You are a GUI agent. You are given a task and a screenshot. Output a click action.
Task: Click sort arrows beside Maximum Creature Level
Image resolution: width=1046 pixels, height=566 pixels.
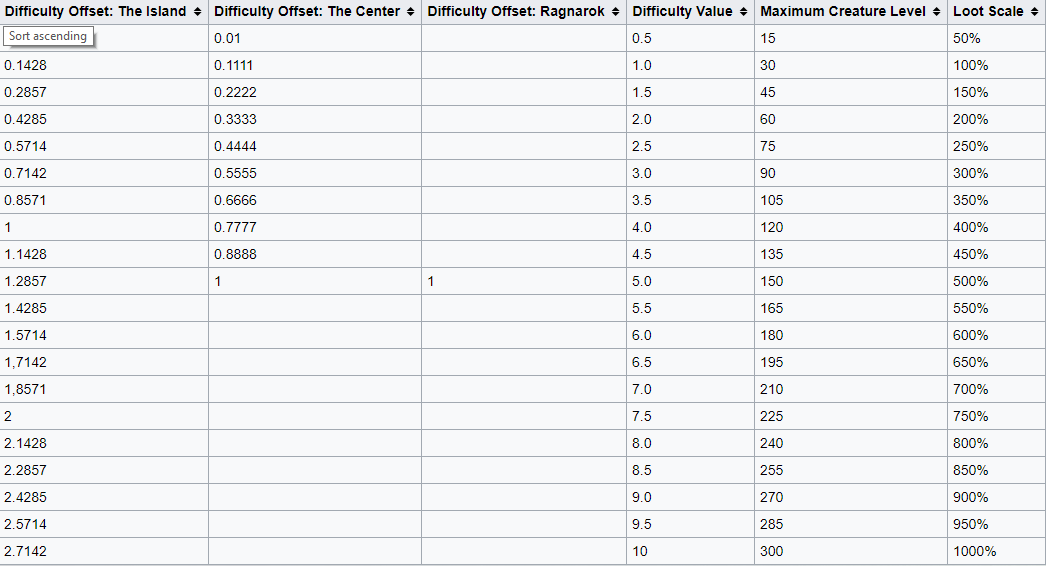936,12
